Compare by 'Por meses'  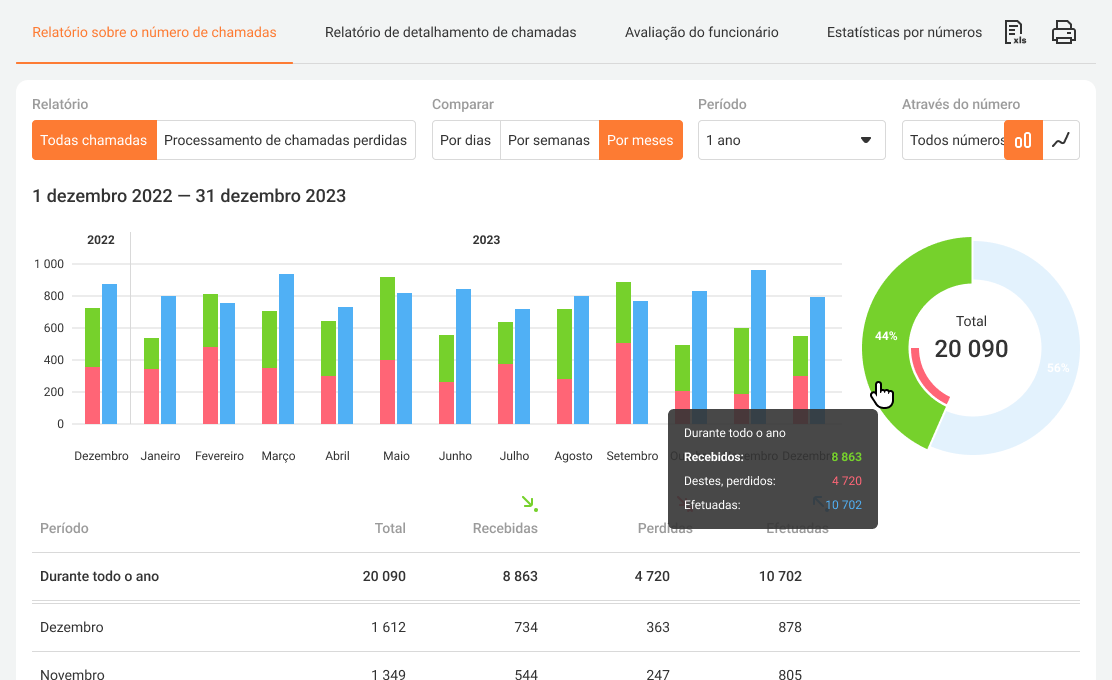pos(640,140)
